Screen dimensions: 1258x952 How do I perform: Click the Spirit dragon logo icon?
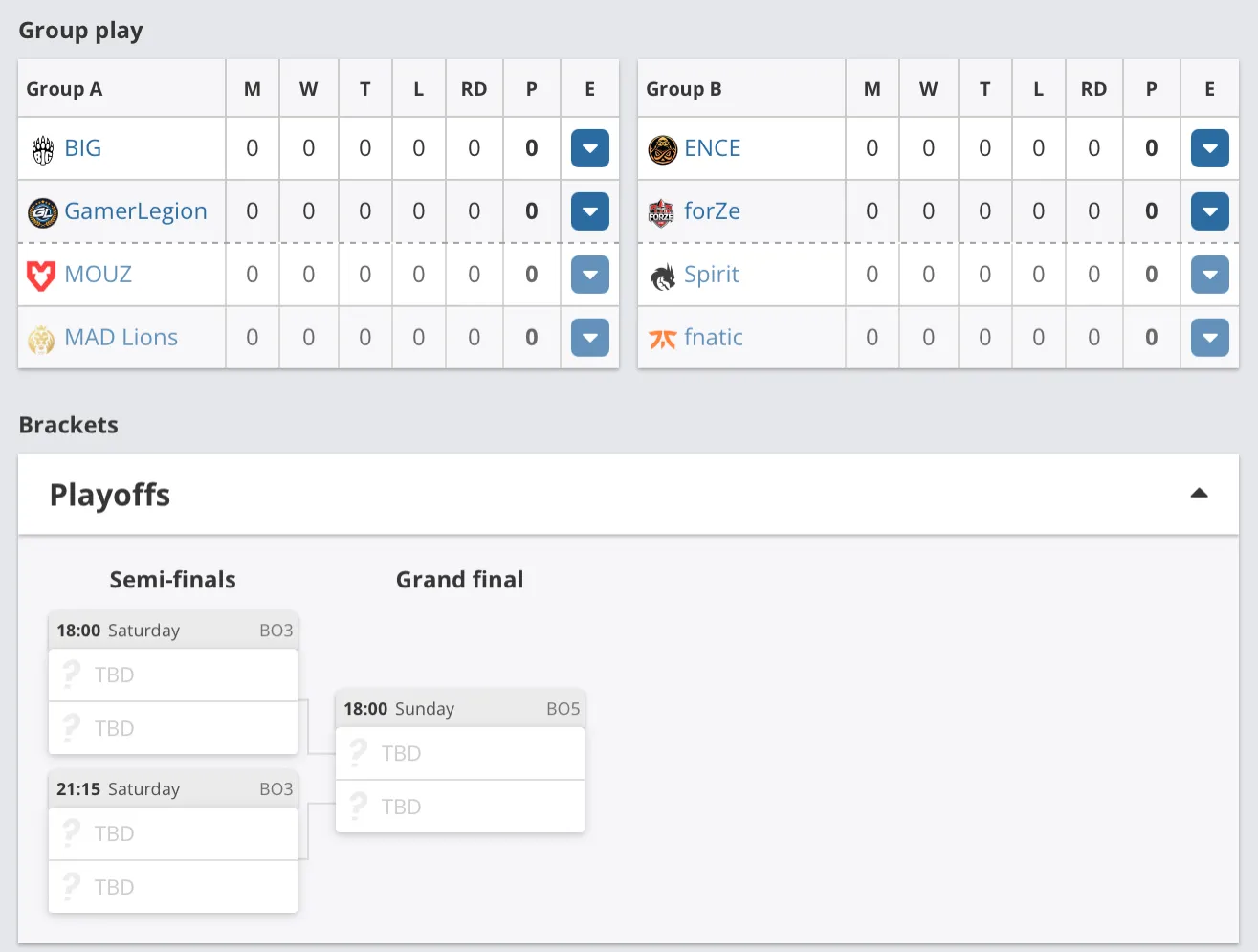pos(662,277)
